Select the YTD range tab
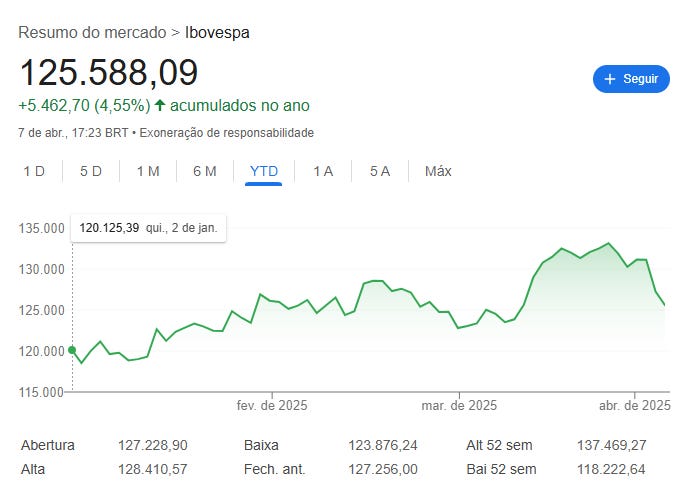 pos(264,171)
